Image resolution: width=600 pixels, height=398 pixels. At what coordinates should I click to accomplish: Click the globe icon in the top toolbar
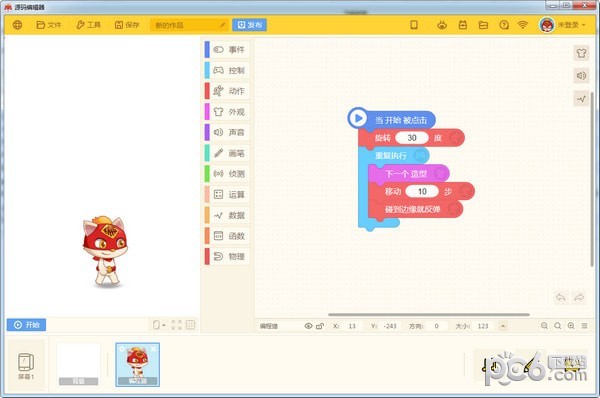coord(17,25)
